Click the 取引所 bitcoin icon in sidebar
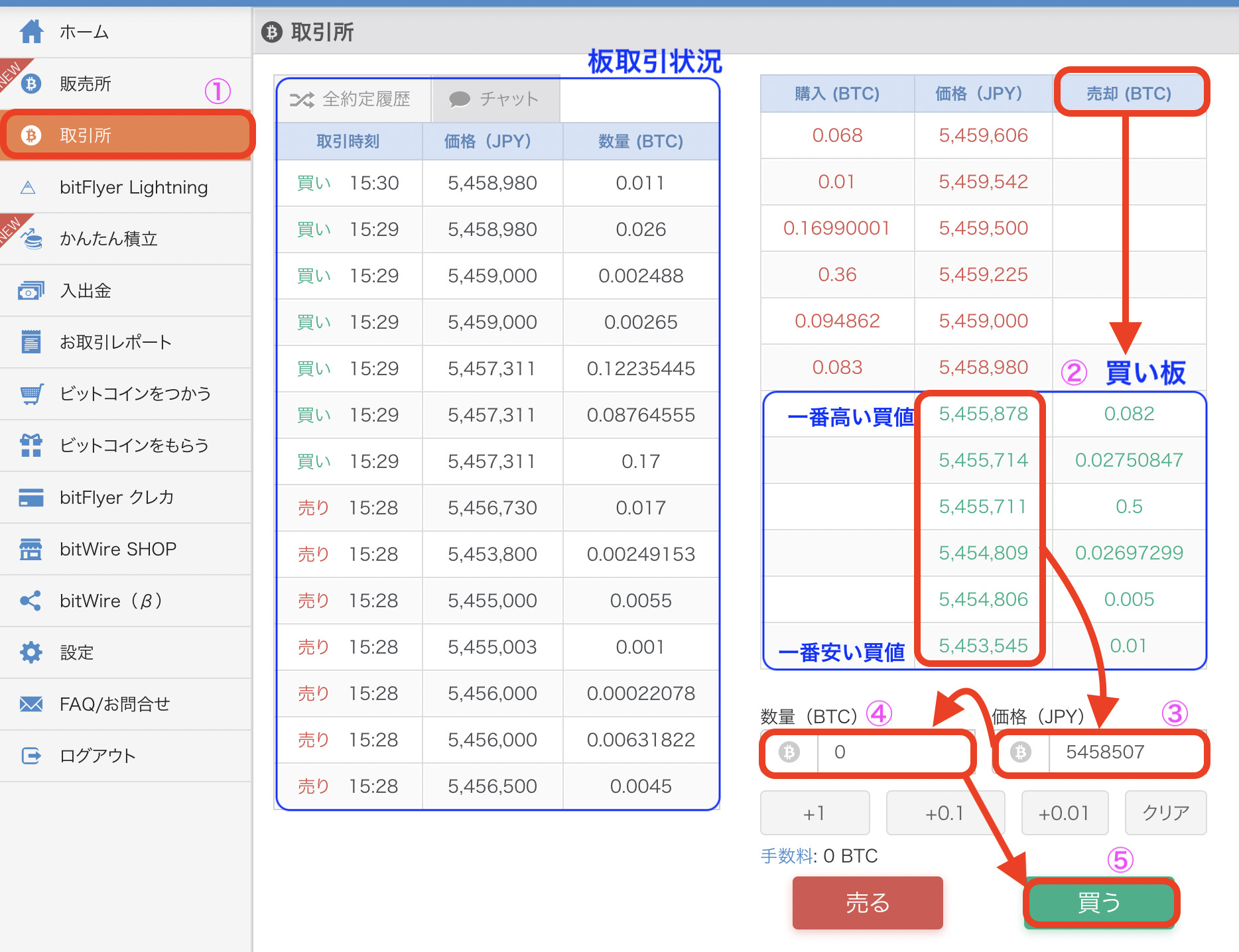The image size is (1239, 952). coord(31,135)
